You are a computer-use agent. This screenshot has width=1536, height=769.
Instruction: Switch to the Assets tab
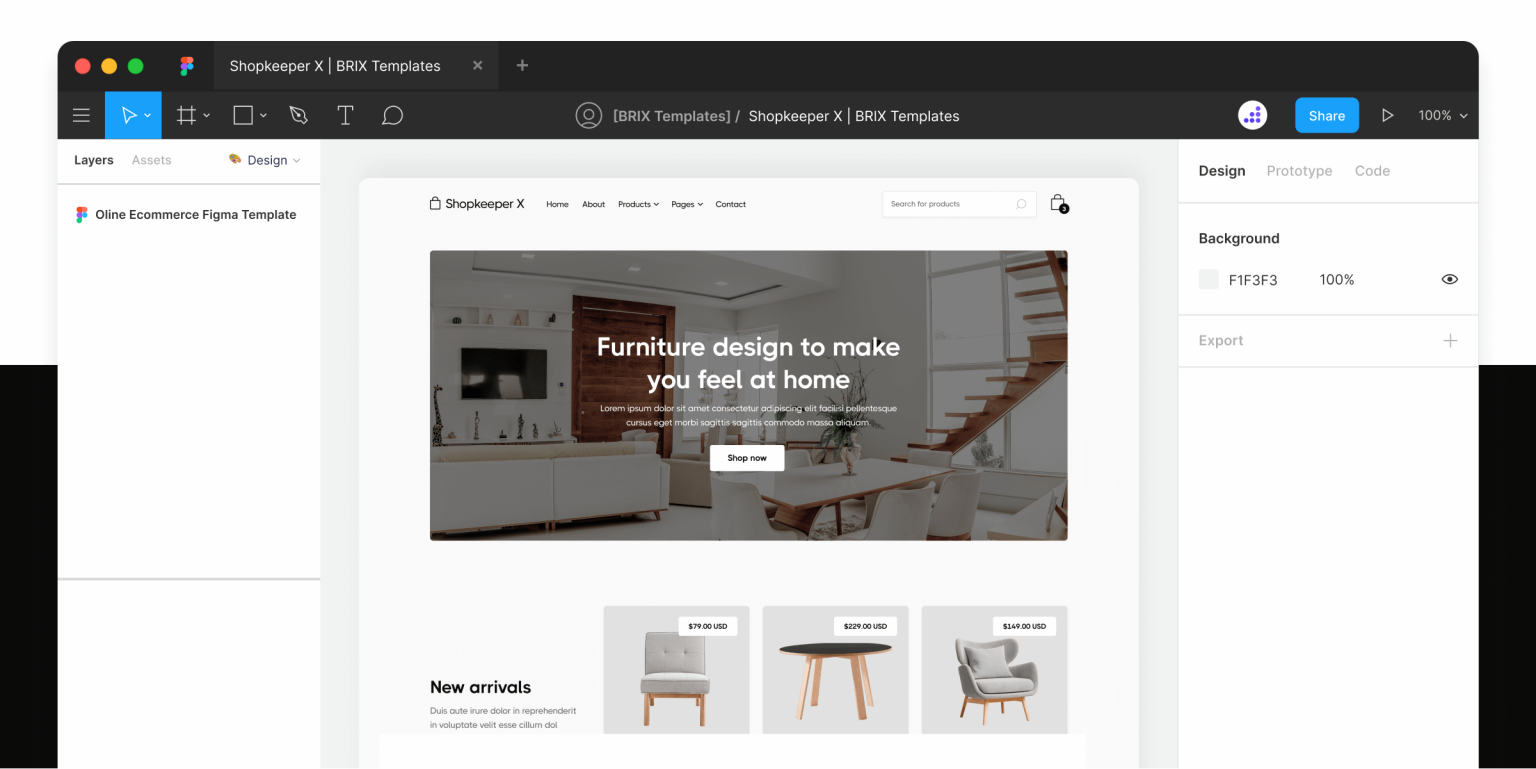coord(151,160)
